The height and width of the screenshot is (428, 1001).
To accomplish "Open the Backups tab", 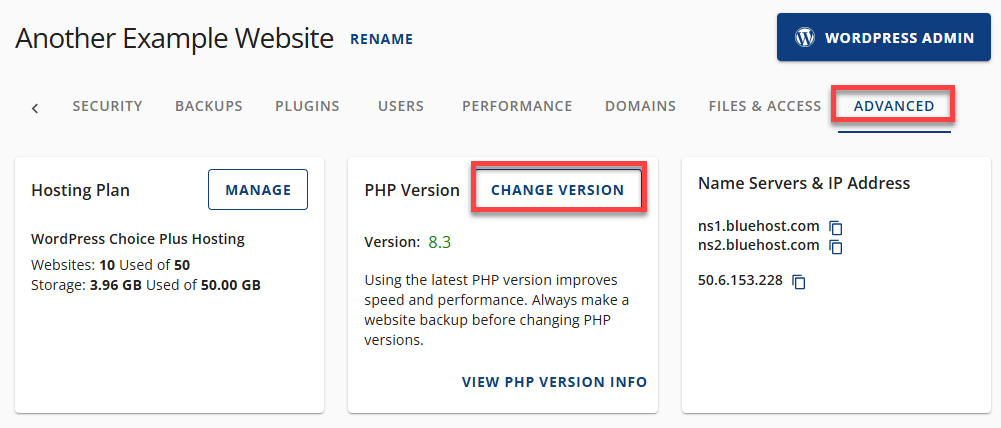I will pos(208,106).
